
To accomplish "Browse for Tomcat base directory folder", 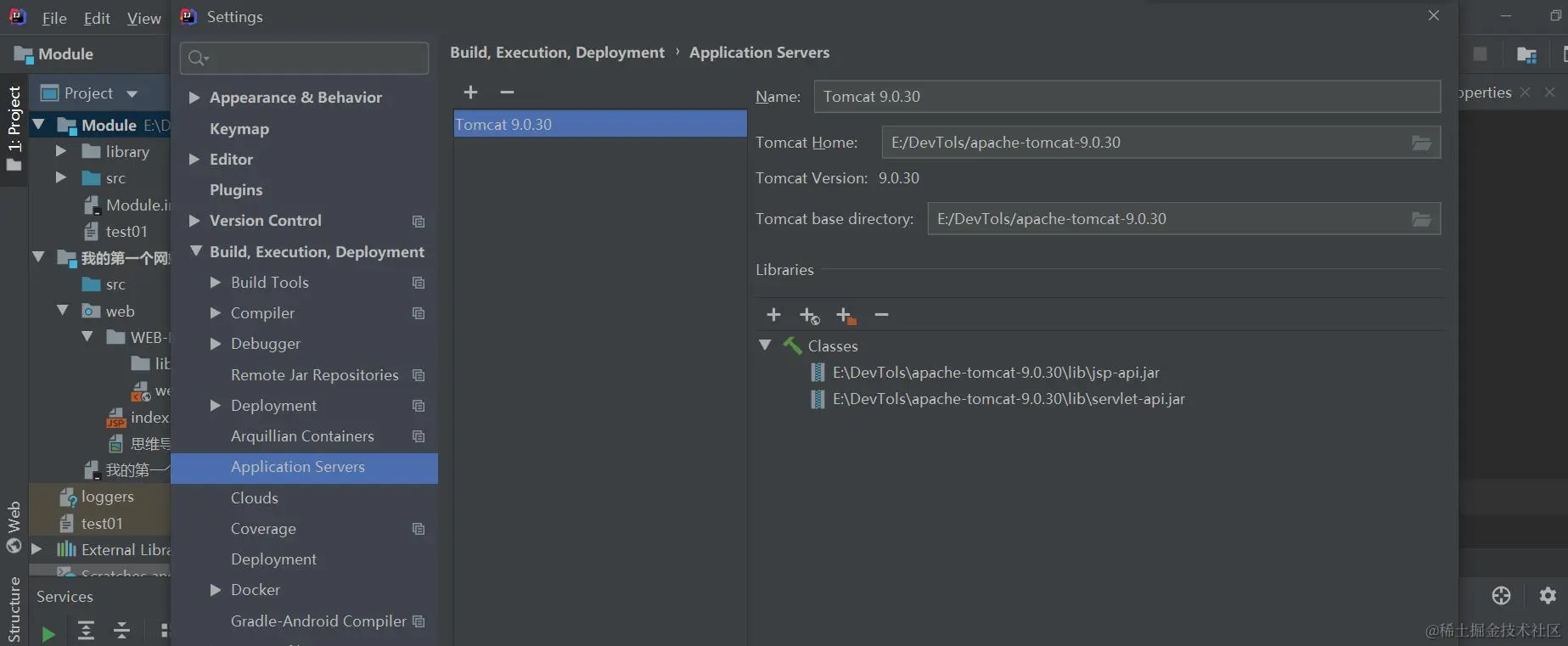I will coord(1421,219).
